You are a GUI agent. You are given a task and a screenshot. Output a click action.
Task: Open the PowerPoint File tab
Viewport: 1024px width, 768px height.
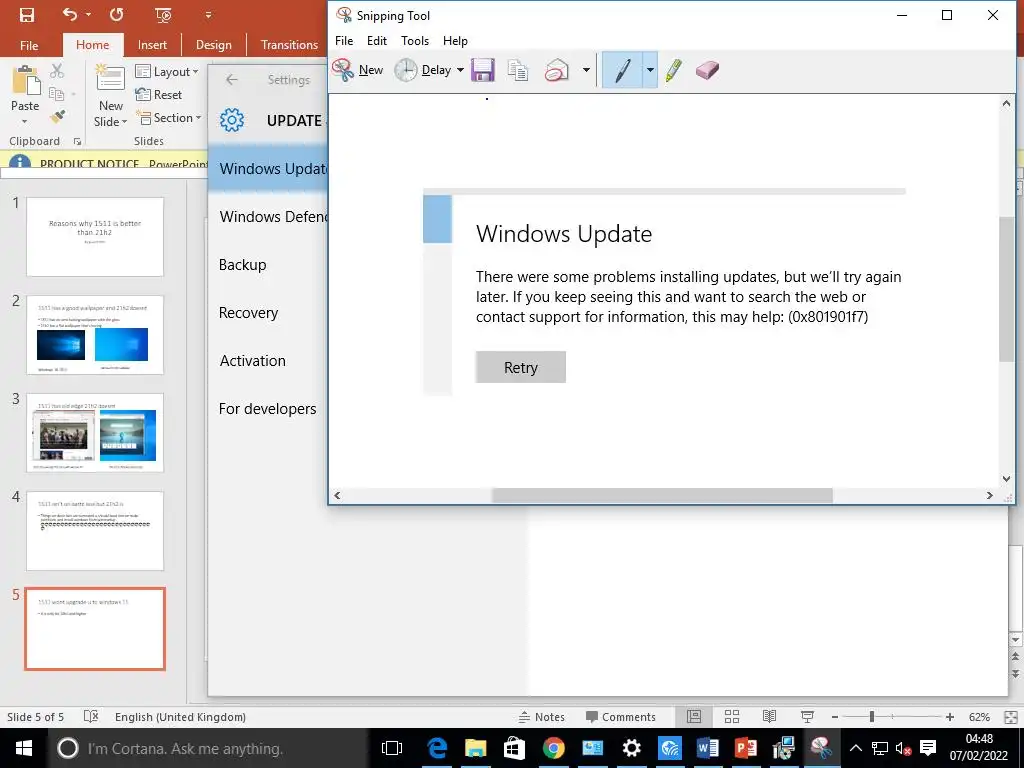pos(29,45)
